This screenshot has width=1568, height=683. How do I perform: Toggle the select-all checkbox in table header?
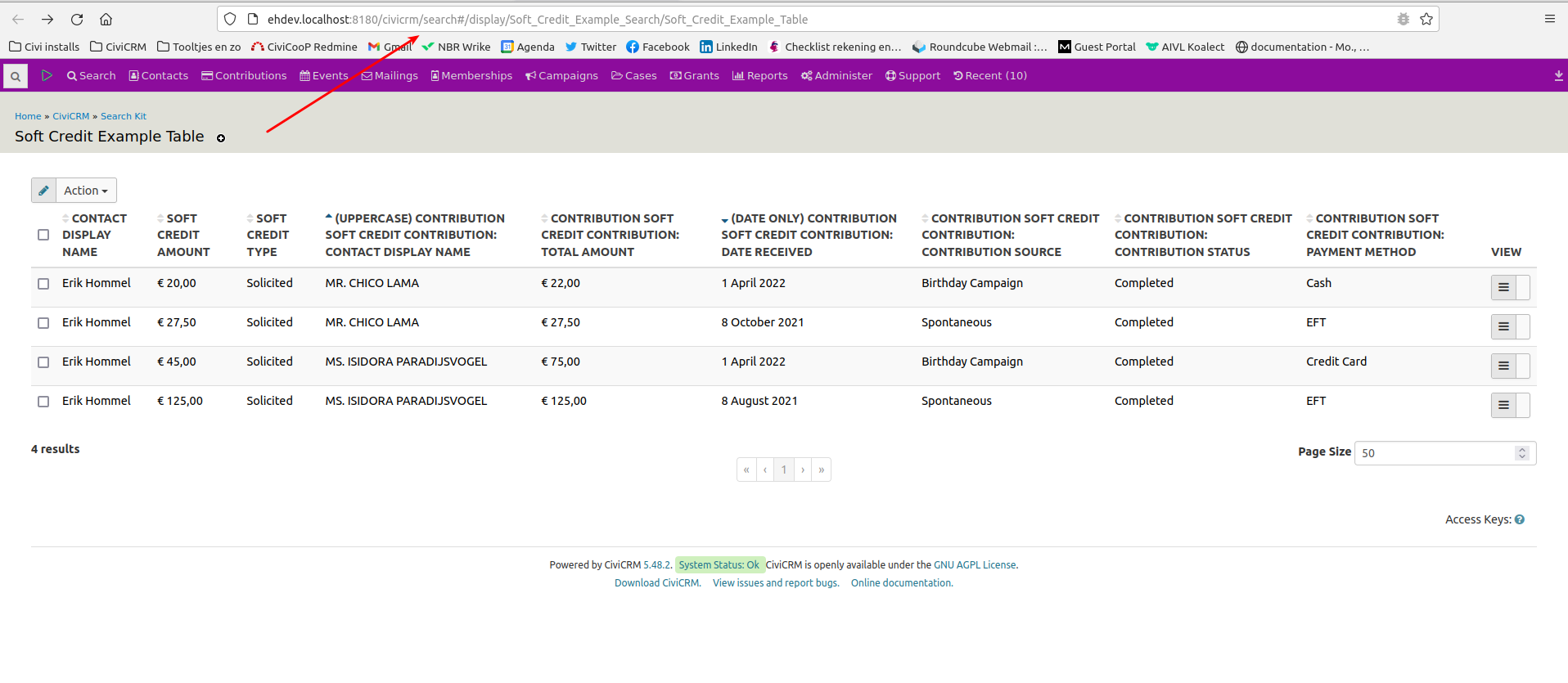coord(43,235)
